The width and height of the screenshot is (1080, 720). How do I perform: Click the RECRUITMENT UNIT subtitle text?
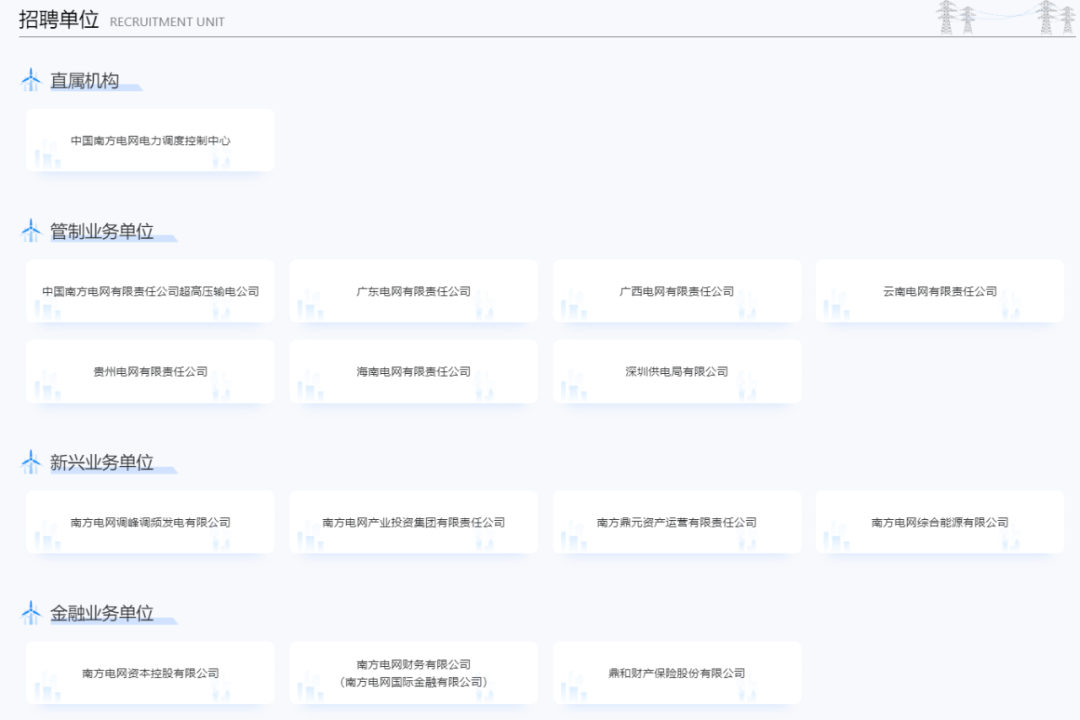click(x=167, y=22)
